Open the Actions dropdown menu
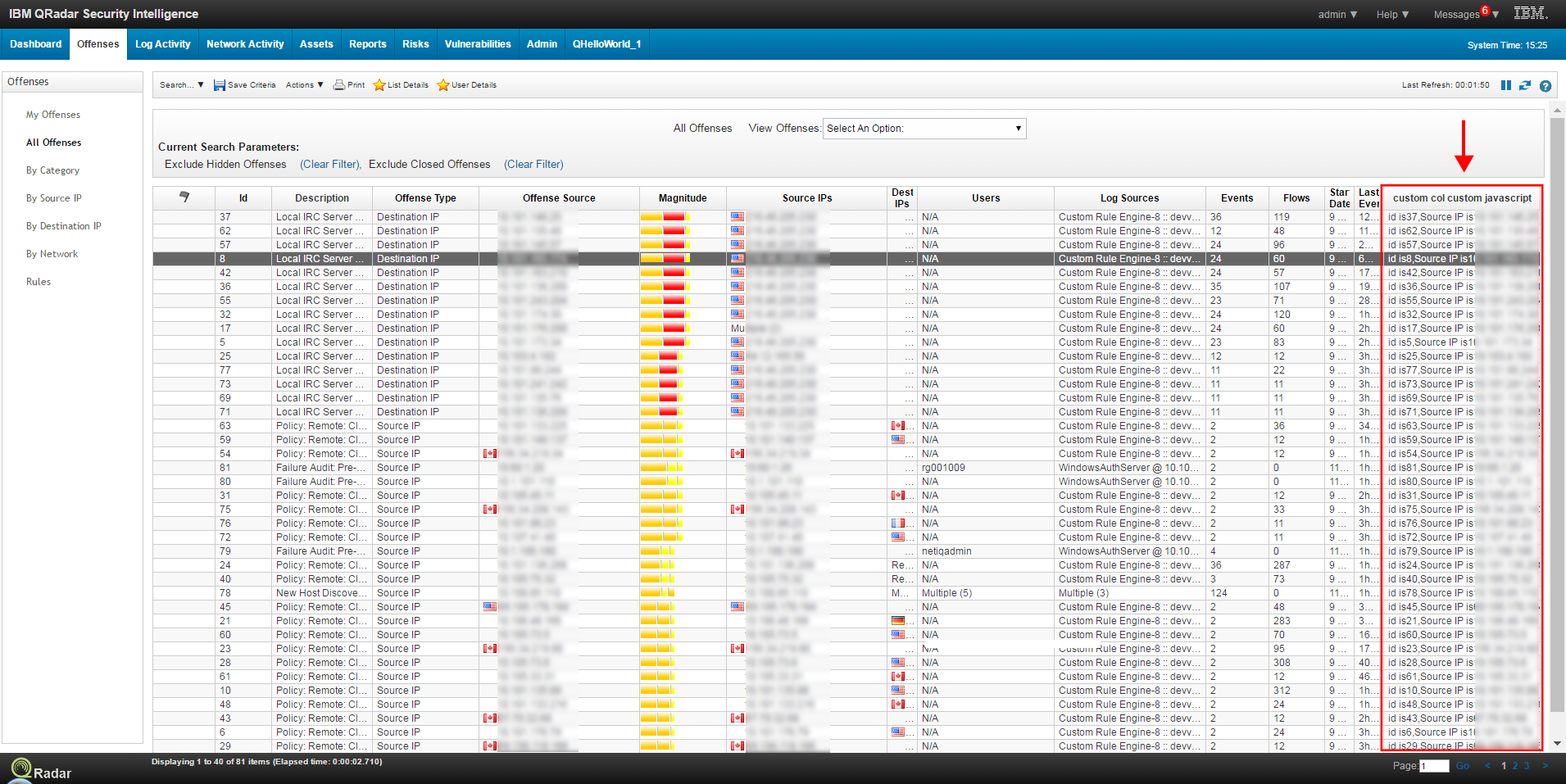The image size is (1566, 784). [304, 85]
